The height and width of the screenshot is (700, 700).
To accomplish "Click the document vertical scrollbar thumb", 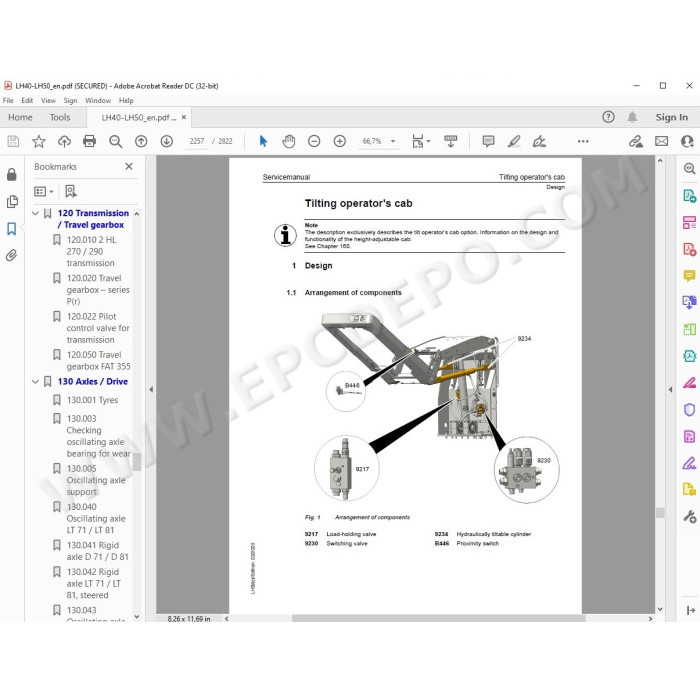I will click(660, 512).
